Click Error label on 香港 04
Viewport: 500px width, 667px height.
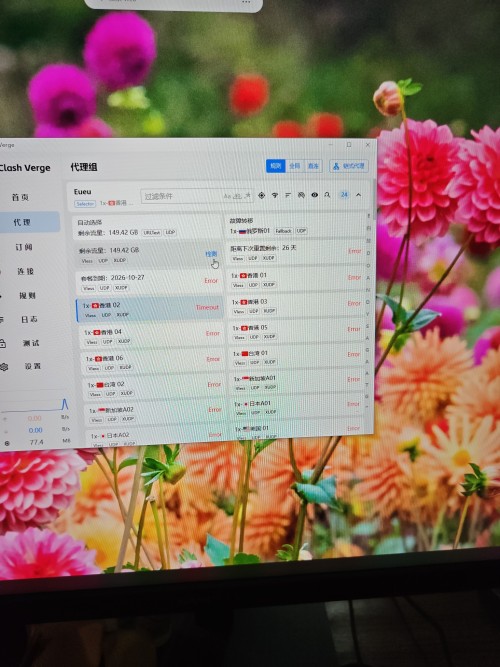(213, 334)
